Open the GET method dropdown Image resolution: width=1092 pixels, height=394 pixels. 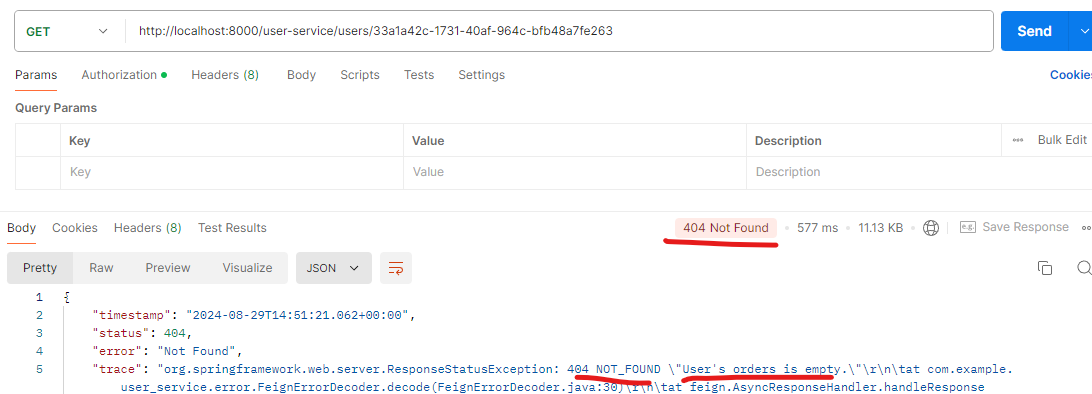tap(68, 31)
